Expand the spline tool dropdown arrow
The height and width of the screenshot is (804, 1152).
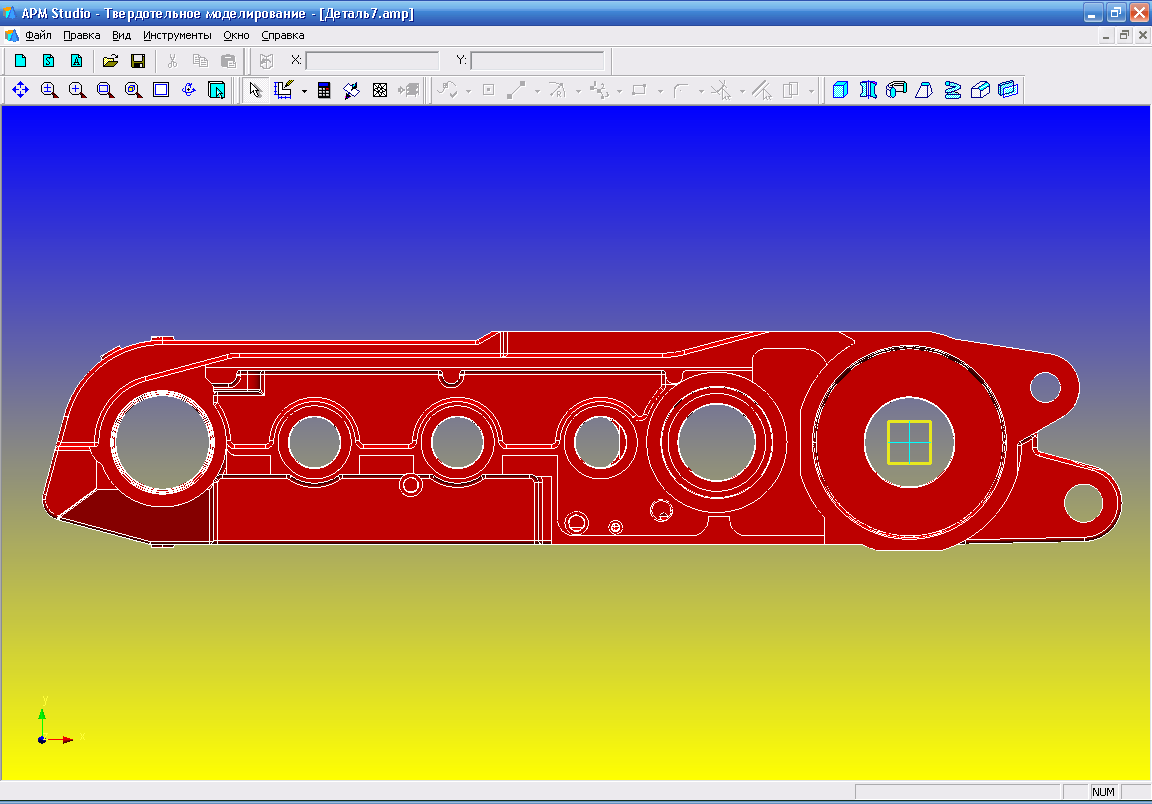click(x=619, y=91)
